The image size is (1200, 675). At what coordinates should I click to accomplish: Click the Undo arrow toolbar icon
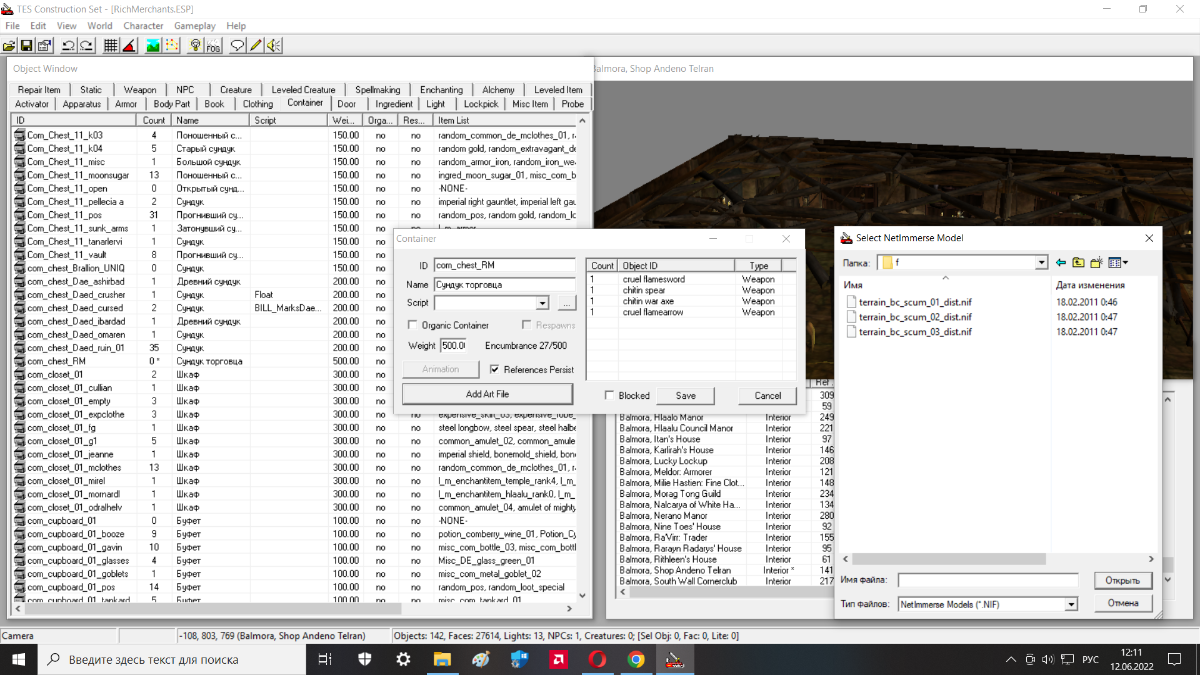[x=68, y=45]
